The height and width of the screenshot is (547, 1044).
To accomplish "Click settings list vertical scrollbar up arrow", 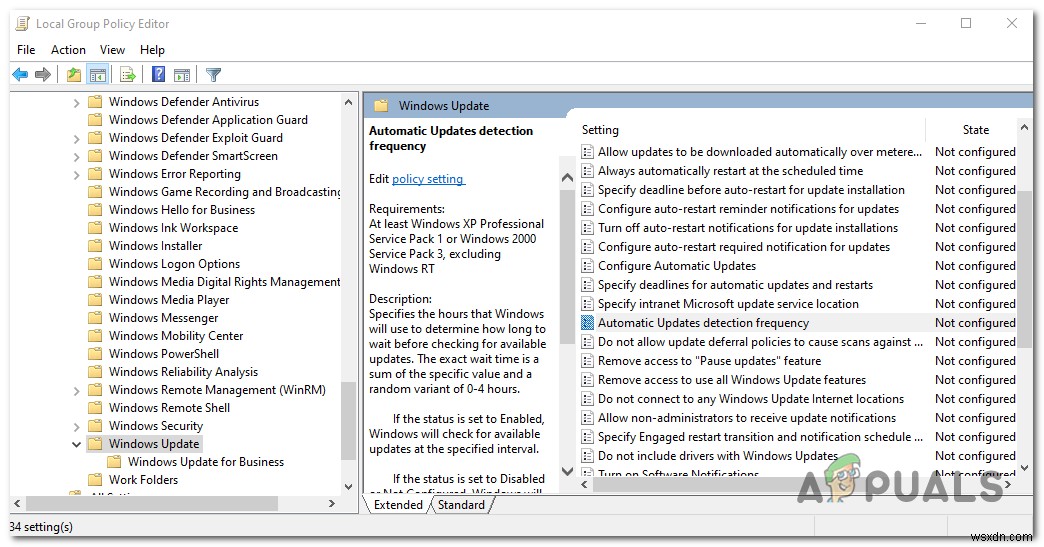I will tap(1024, 126).
